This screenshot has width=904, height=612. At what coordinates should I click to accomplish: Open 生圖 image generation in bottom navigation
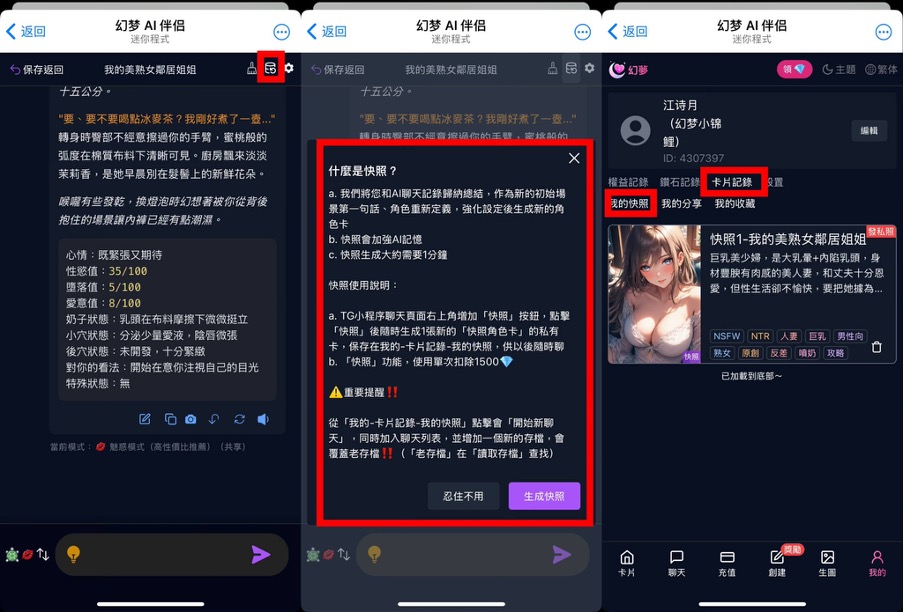coord(827,563)
